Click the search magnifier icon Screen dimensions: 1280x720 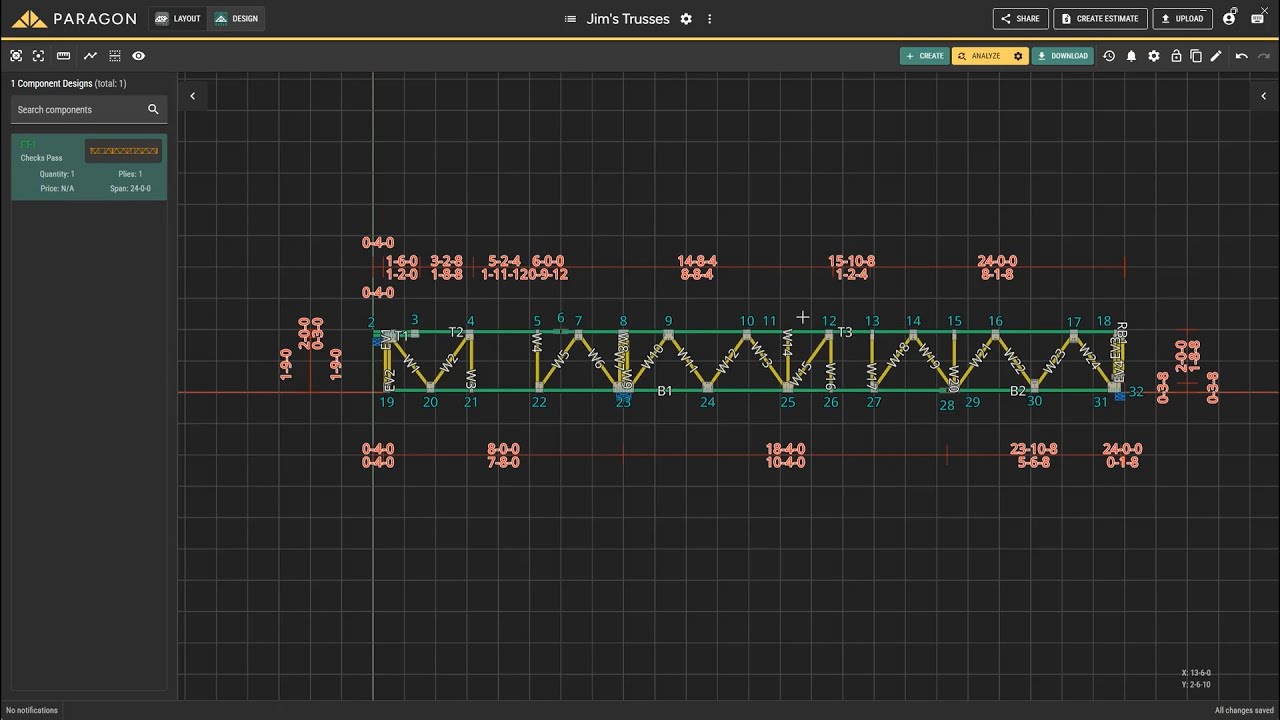(x=153, y=109)
